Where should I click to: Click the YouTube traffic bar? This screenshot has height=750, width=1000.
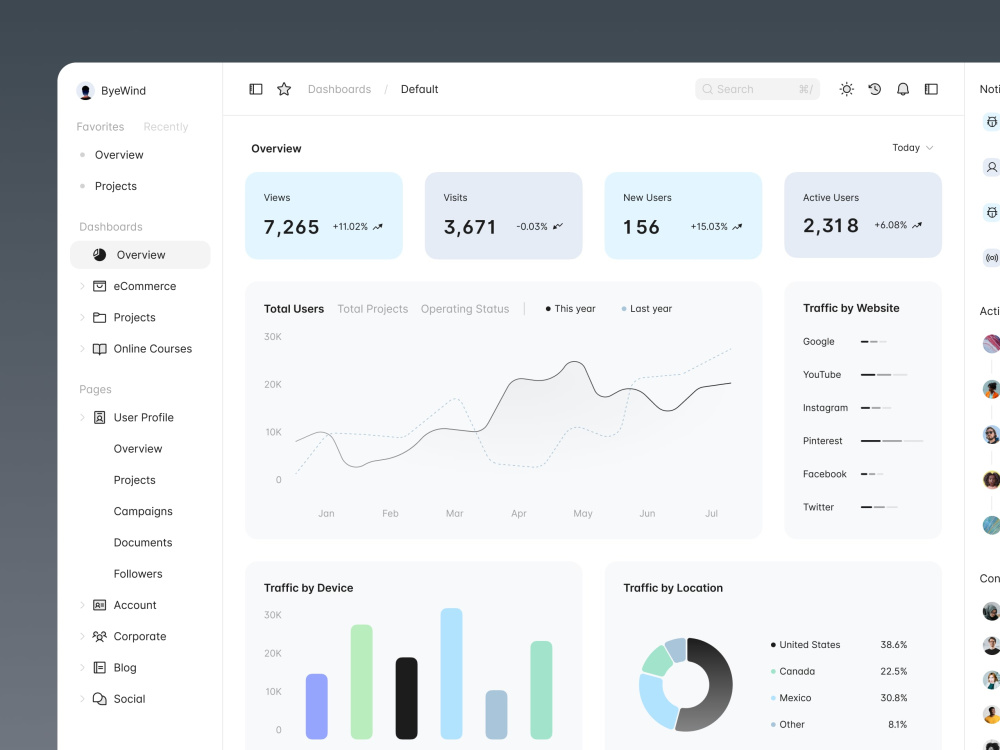coord(884,375)
